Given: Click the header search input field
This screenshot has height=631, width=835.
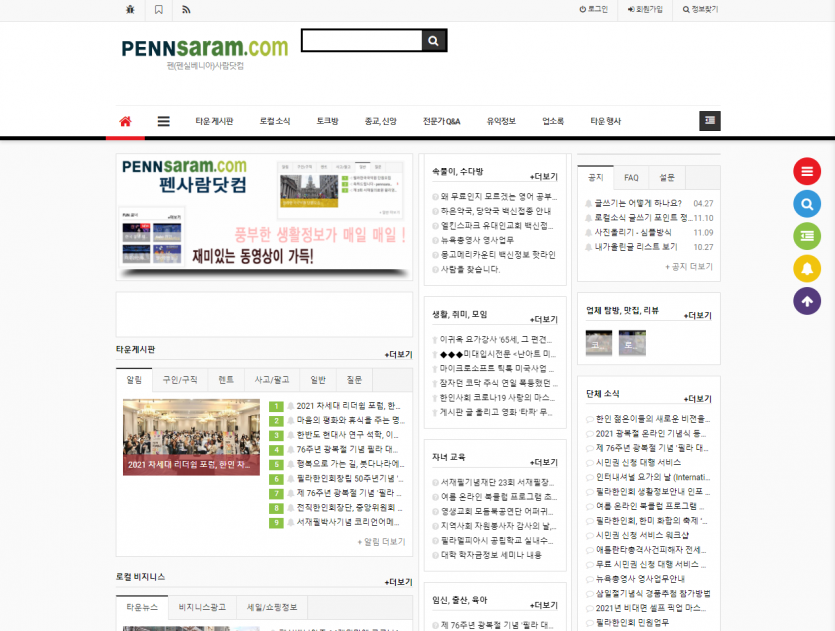Looking at the screenshot, I should point(360,41).
